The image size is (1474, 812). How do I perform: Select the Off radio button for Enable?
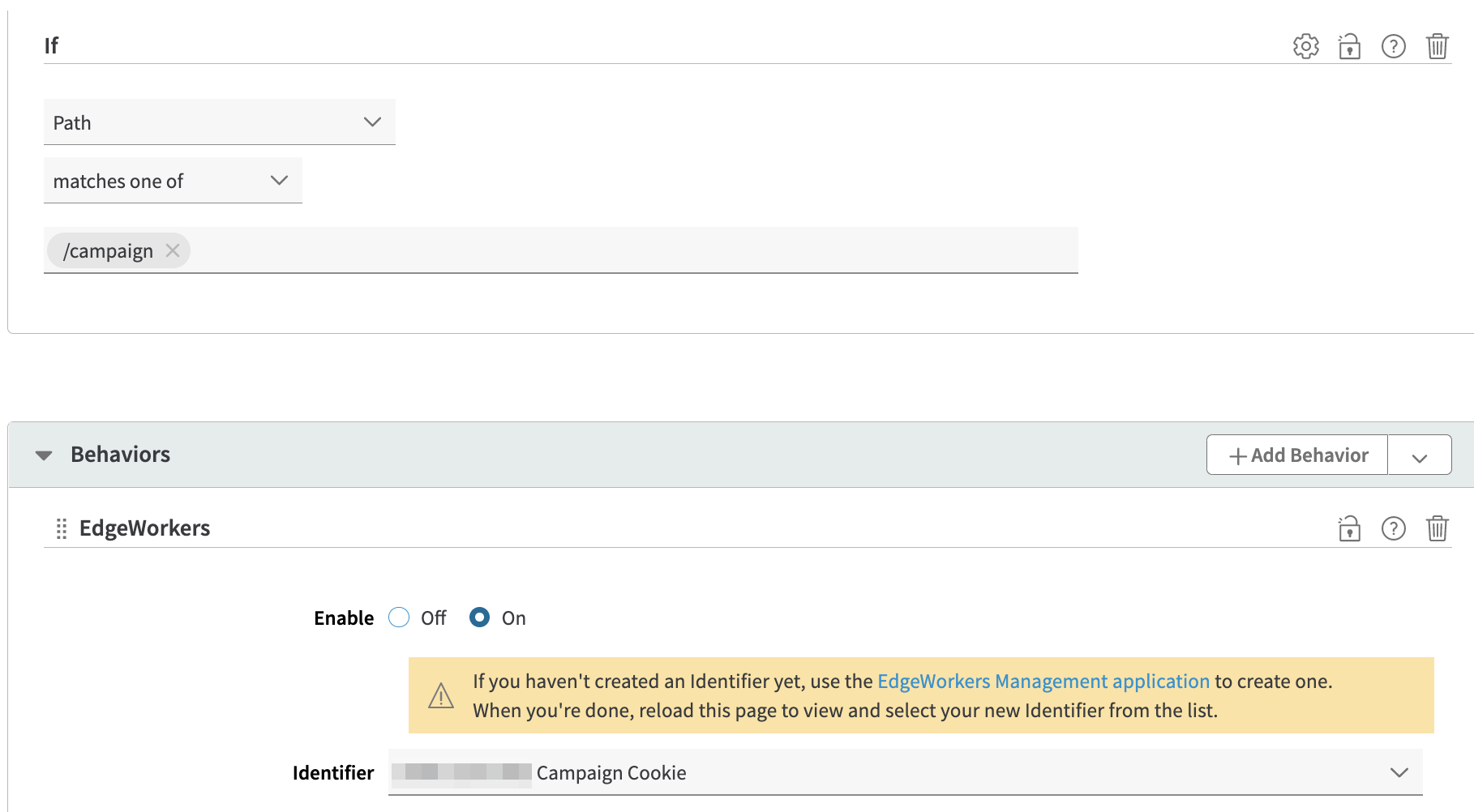pyautogui.click(x=399, y=618)
